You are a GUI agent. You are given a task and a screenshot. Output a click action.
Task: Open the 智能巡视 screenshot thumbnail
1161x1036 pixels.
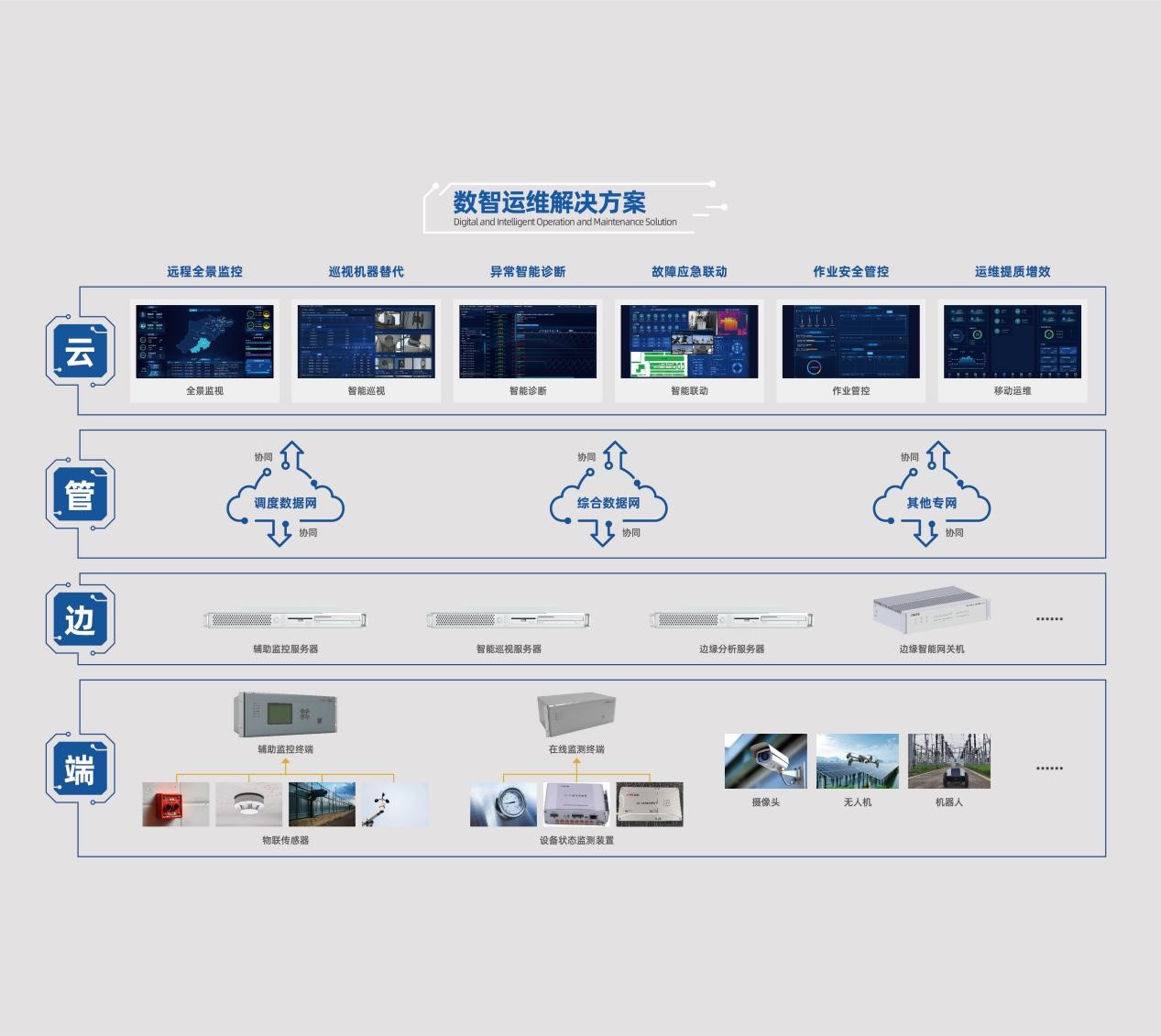[x=367, y=342]
